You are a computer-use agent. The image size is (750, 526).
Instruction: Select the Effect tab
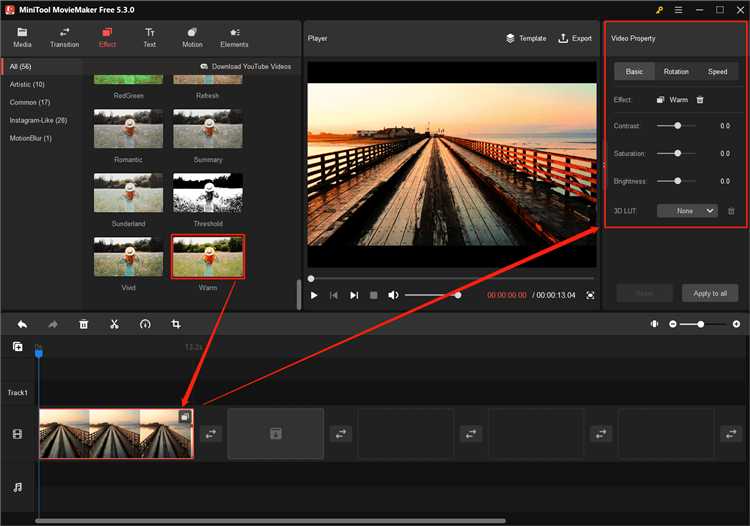107,38
